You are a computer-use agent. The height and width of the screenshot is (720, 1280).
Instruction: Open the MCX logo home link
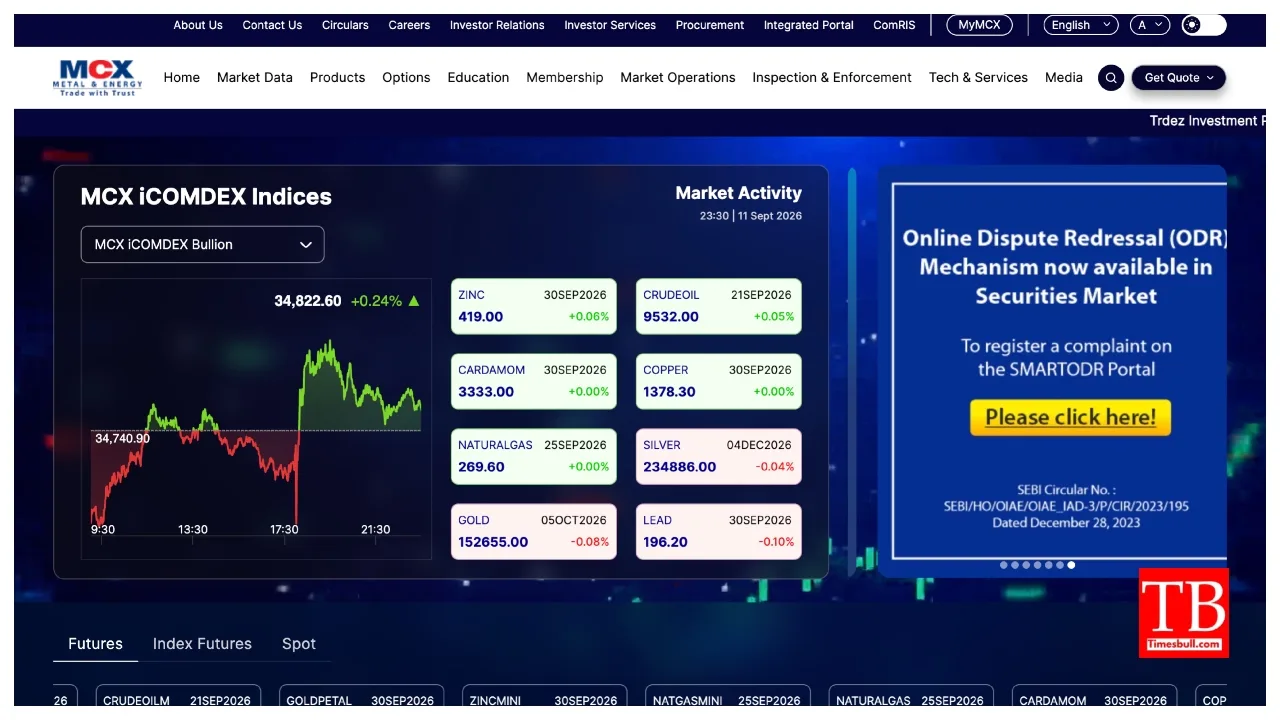[x=98, y=77]
